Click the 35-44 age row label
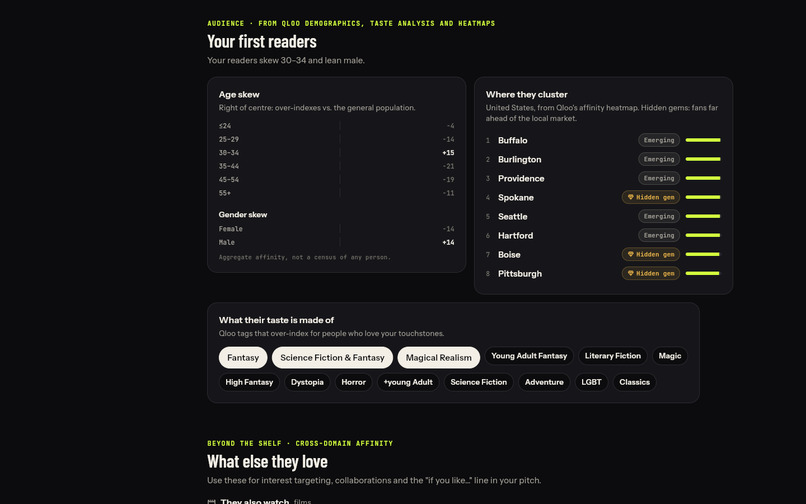 [229, 166]
